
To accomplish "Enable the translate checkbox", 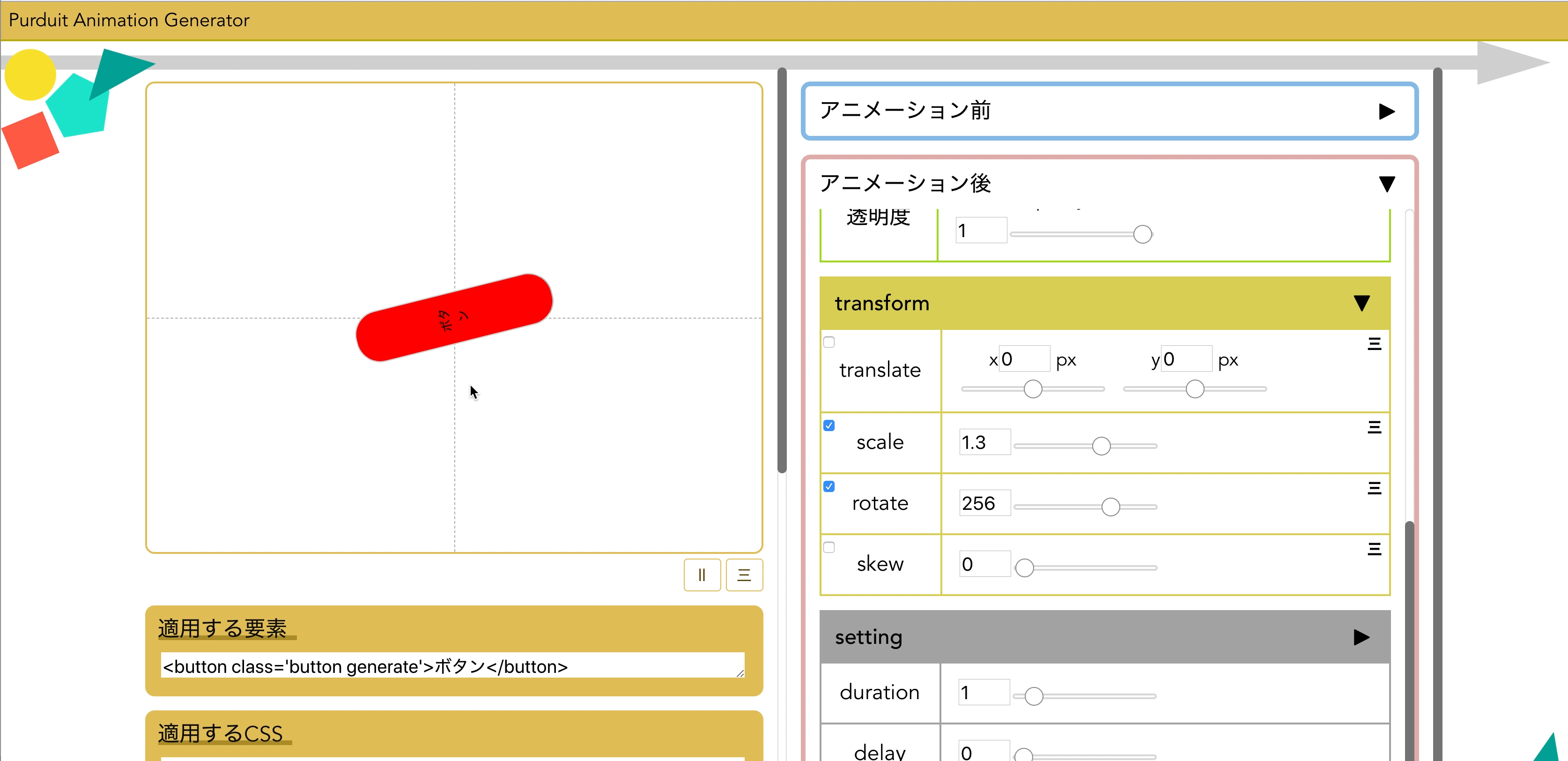I will point(829,342).
